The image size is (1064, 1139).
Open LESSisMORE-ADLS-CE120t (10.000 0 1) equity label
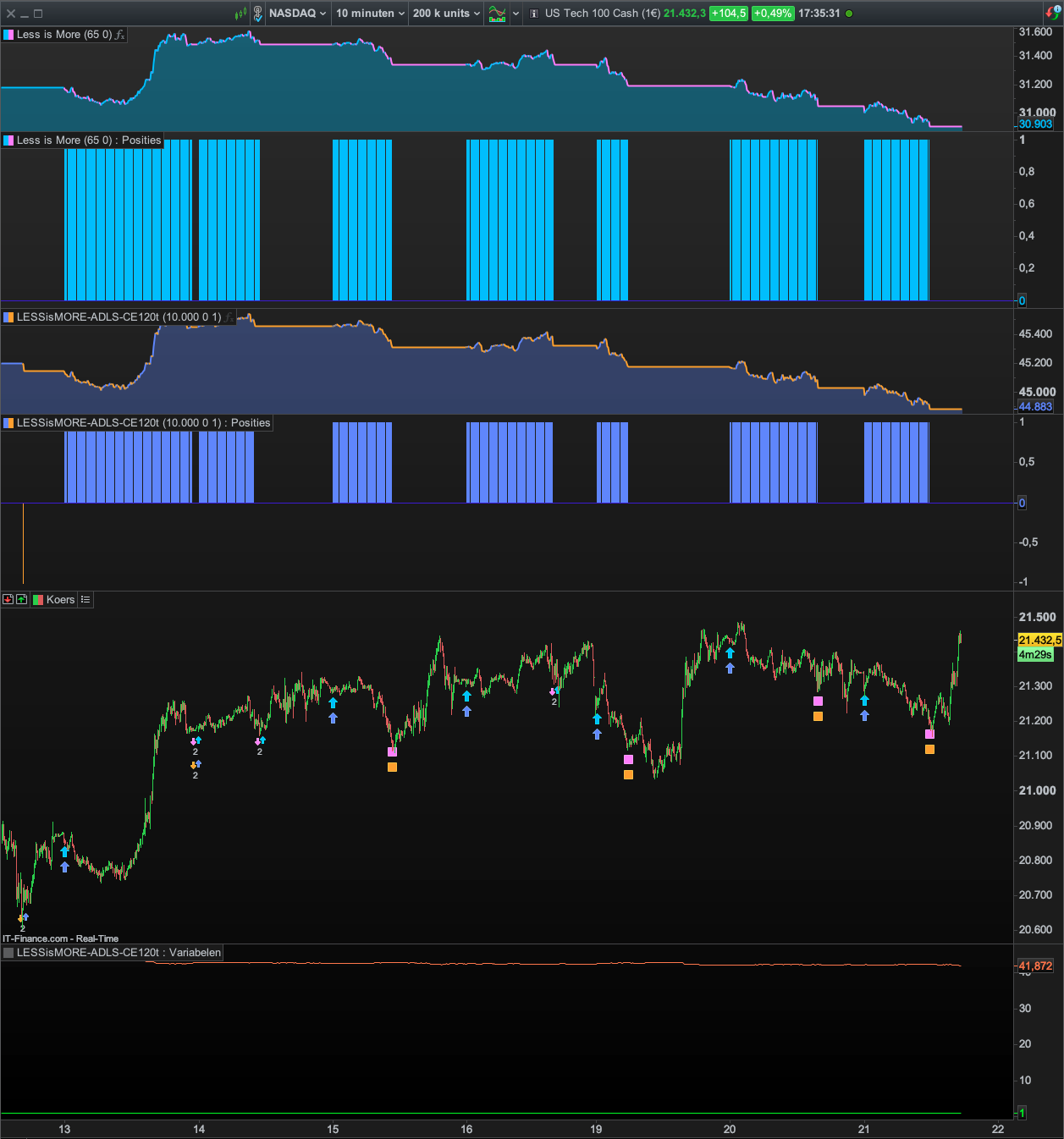tap(119, 317)
